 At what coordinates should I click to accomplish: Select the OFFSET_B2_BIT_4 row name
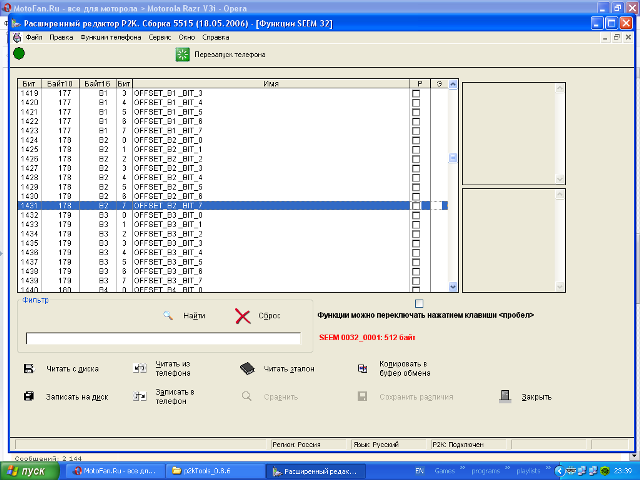[168, 178]
